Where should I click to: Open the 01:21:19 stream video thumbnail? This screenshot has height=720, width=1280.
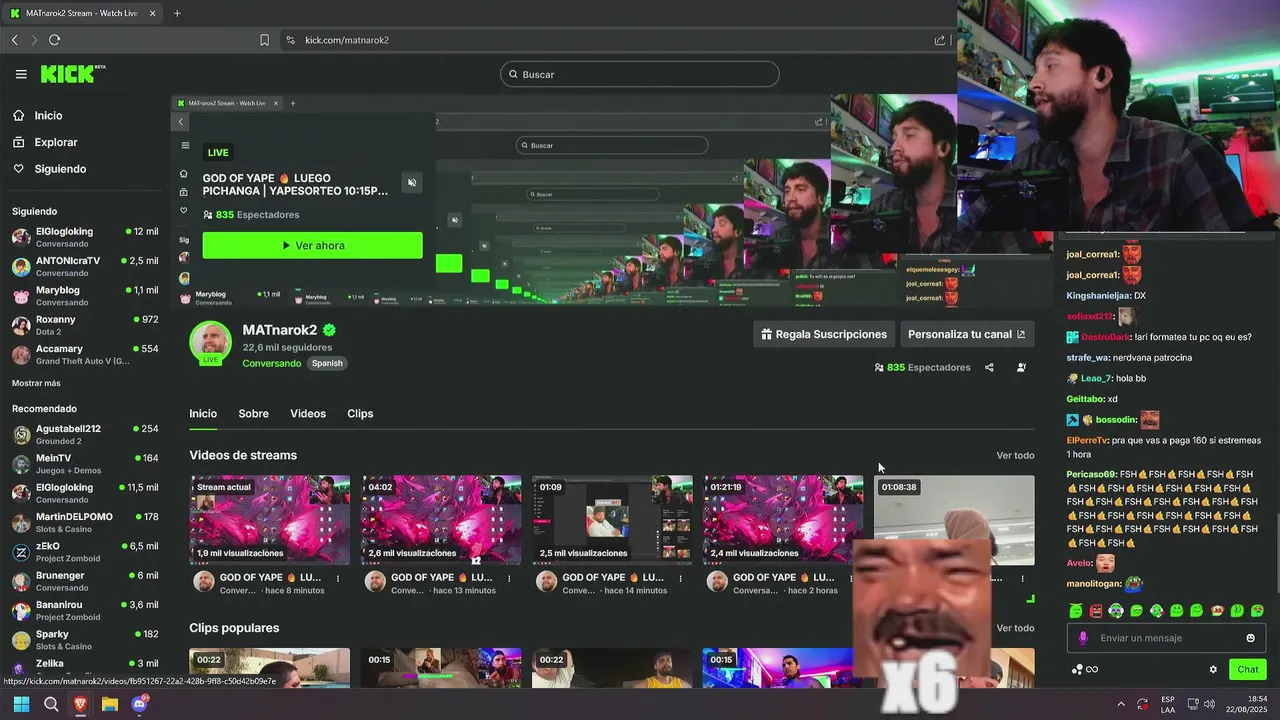[783, 520]
